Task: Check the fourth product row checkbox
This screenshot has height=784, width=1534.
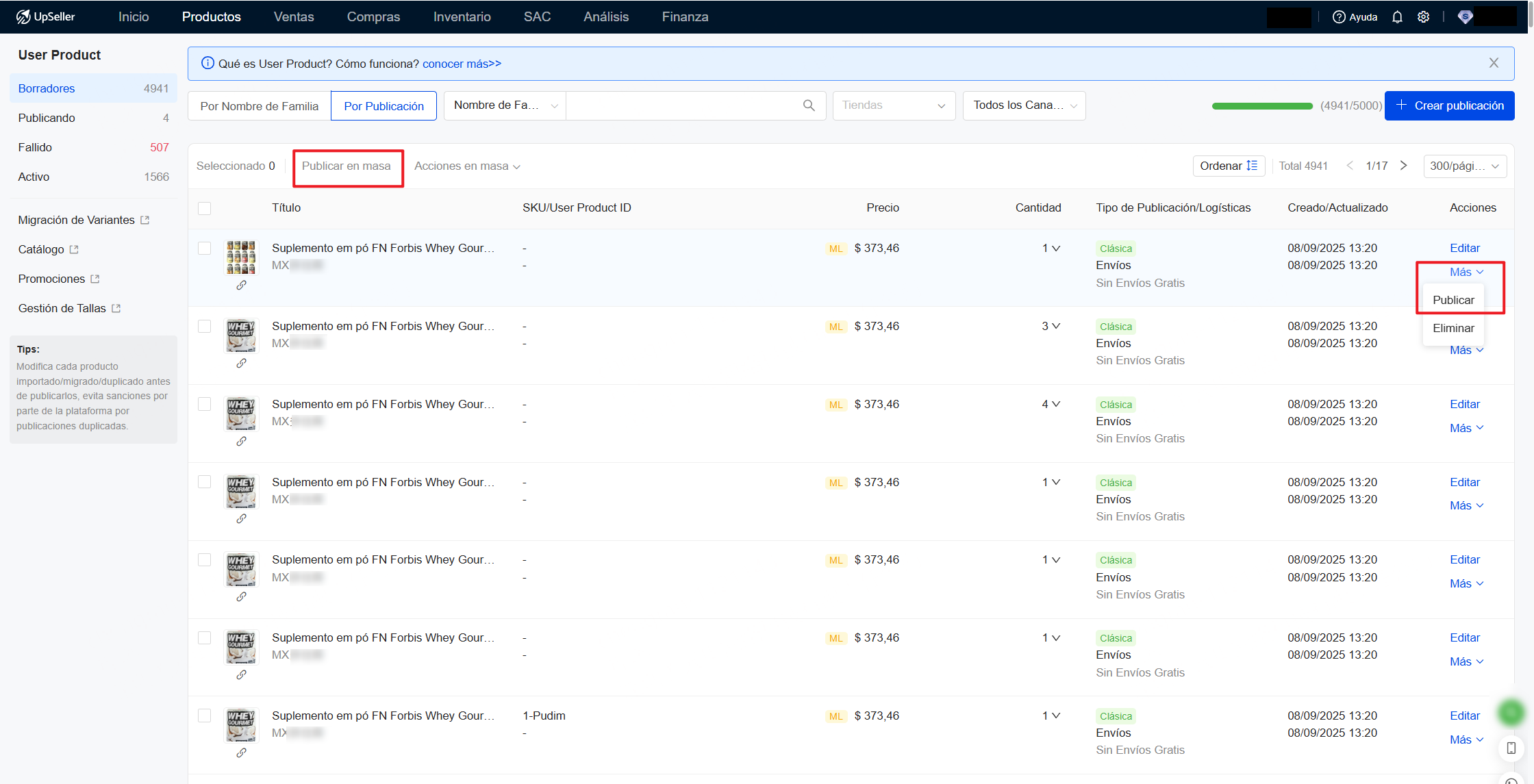Action: point(204,482)
